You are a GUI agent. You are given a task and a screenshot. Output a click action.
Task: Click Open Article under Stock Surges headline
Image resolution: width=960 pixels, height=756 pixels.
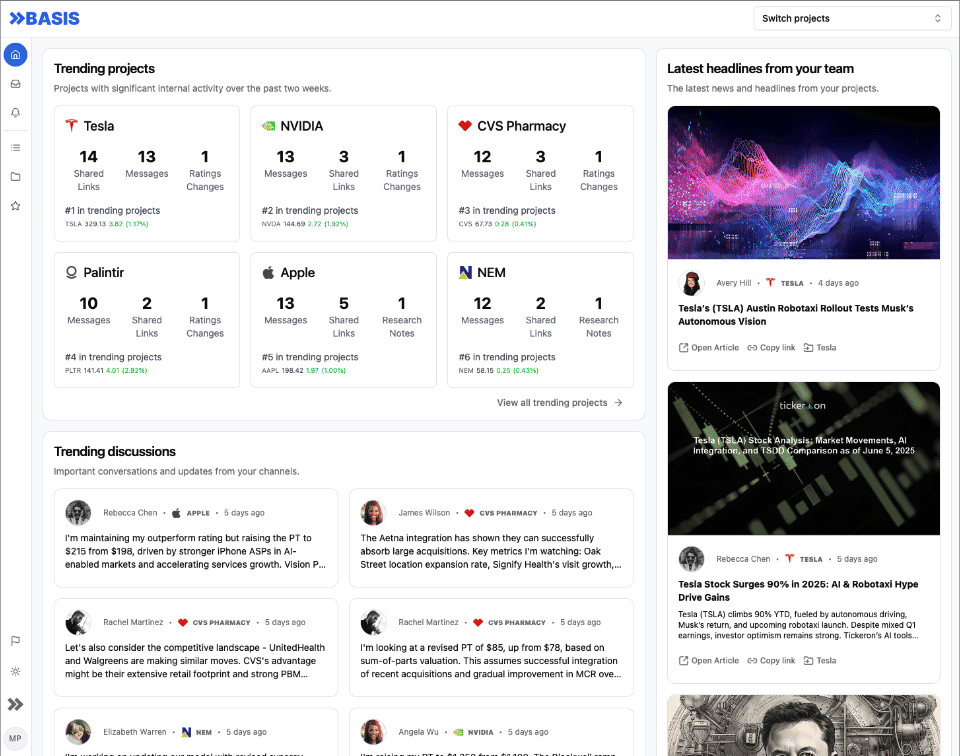point(709,661)
